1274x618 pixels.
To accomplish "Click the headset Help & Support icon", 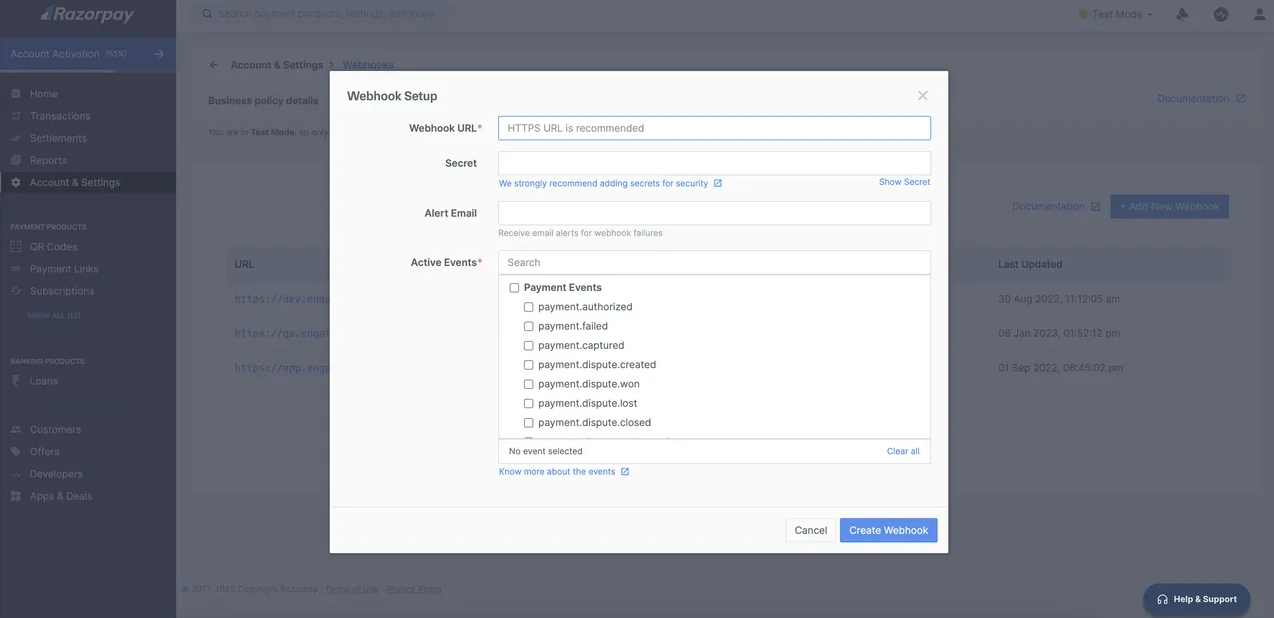I will pos(1162,599).
